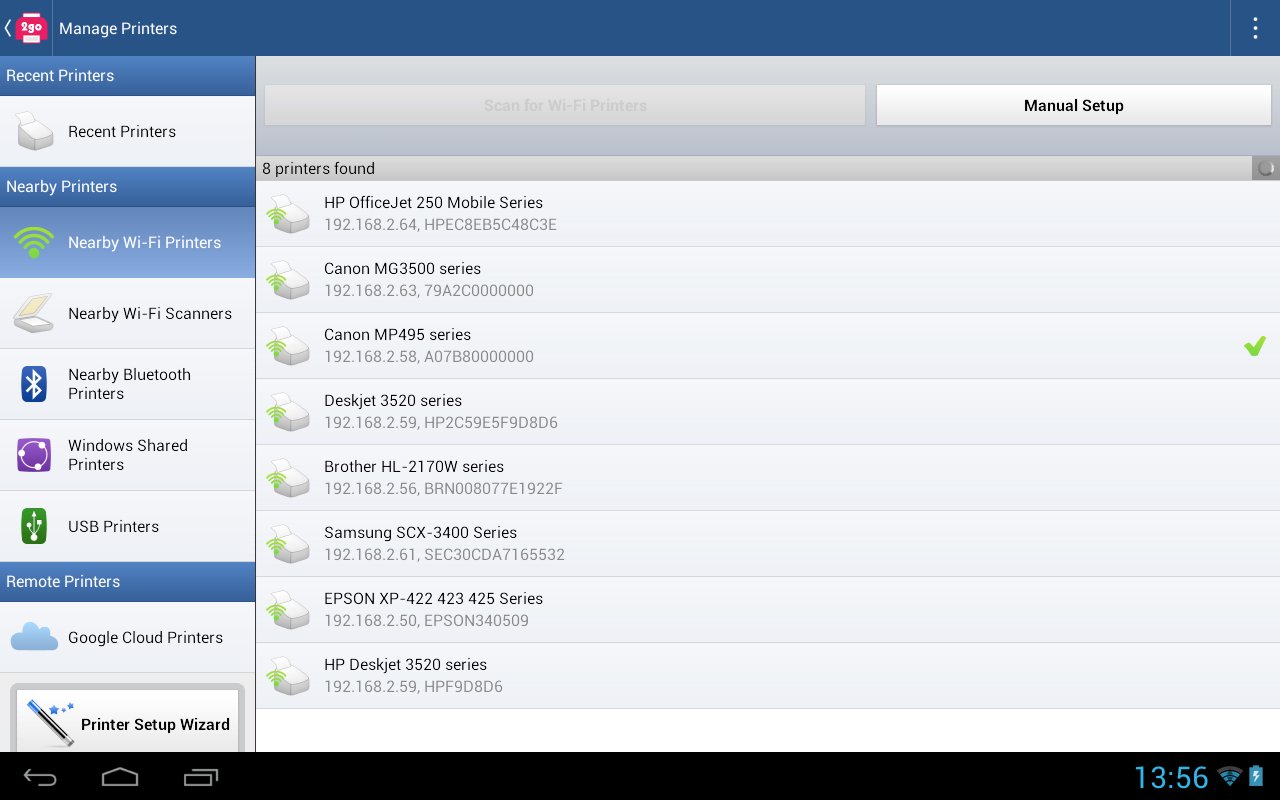The image size is (1280, 800).
Task: Click the Windows Shared Printers purple icon
Action: point(34,455)
